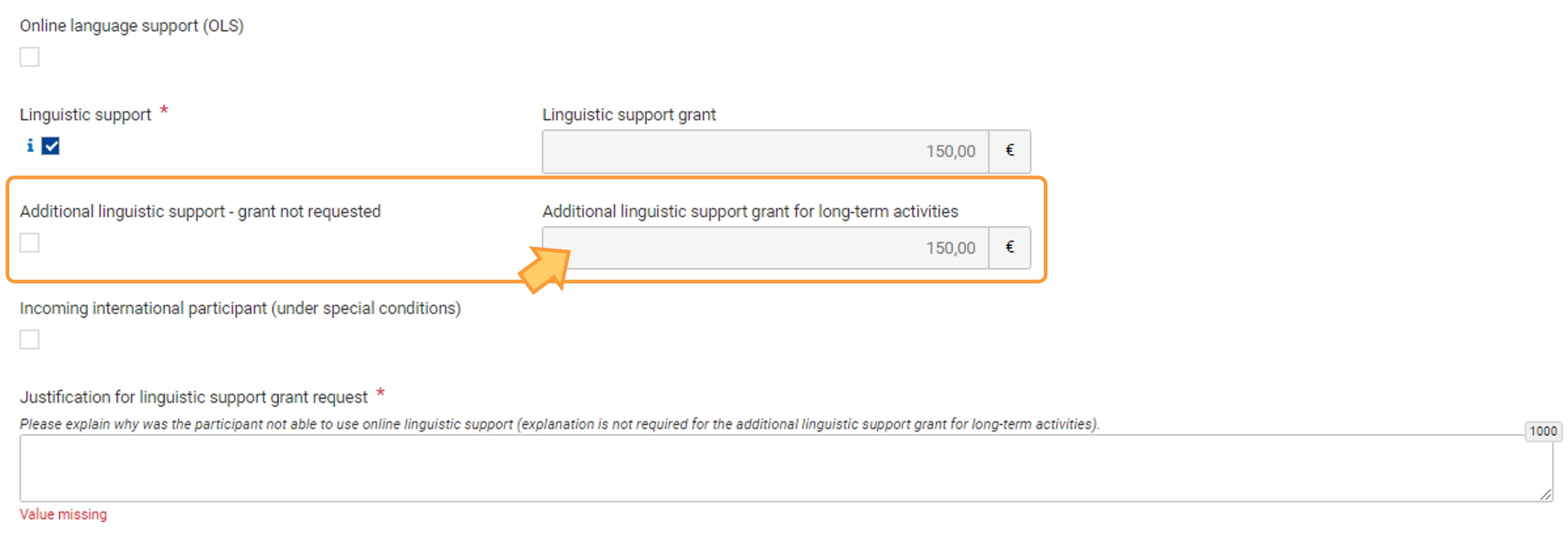This screenshot has height=535, width=1568.
Task: Click the 1000 character counter badge
Action: click(1542, 431)
